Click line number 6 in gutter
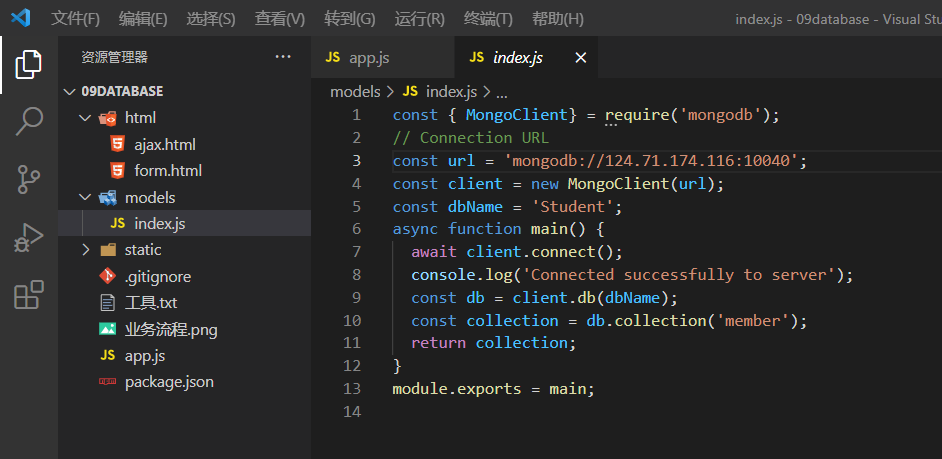Image resolution: width=942 pixels, height=459 pixels. [x=357, y=229]
